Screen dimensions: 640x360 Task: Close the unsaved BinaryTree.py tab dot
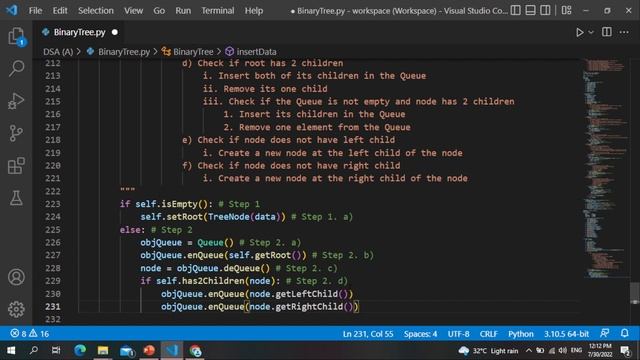[x=115, y=32]
